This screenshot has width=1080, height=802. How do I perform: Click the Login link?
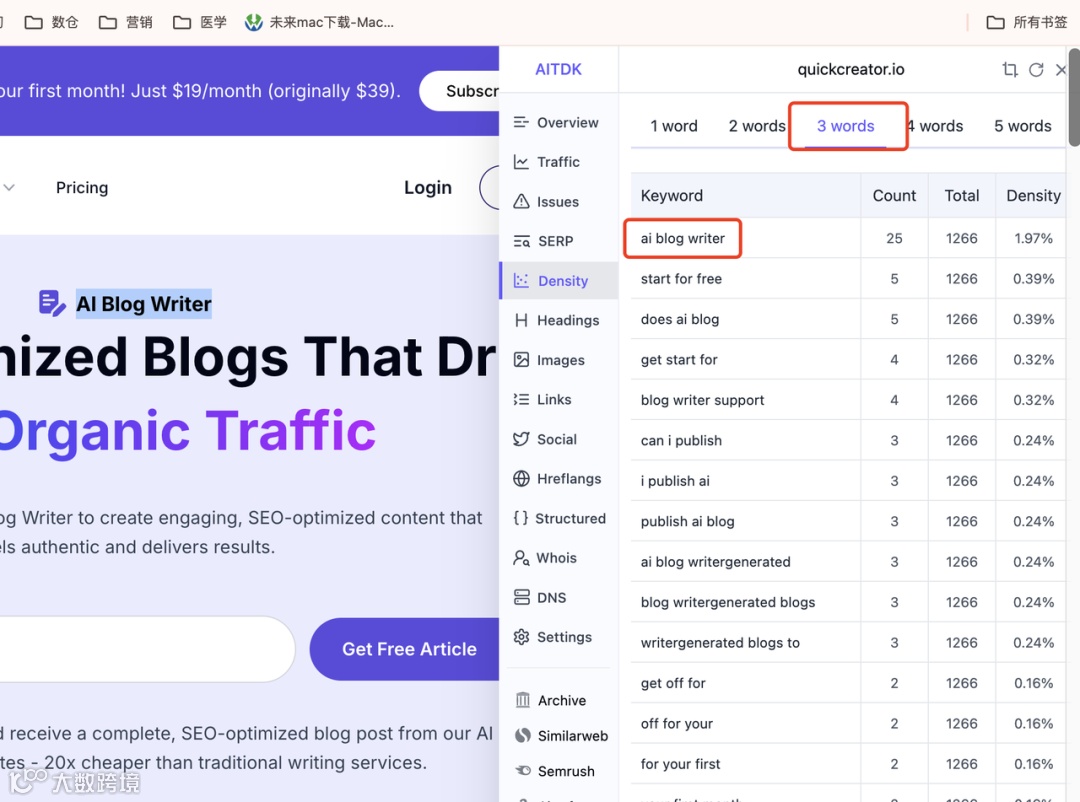coord(428,187)
